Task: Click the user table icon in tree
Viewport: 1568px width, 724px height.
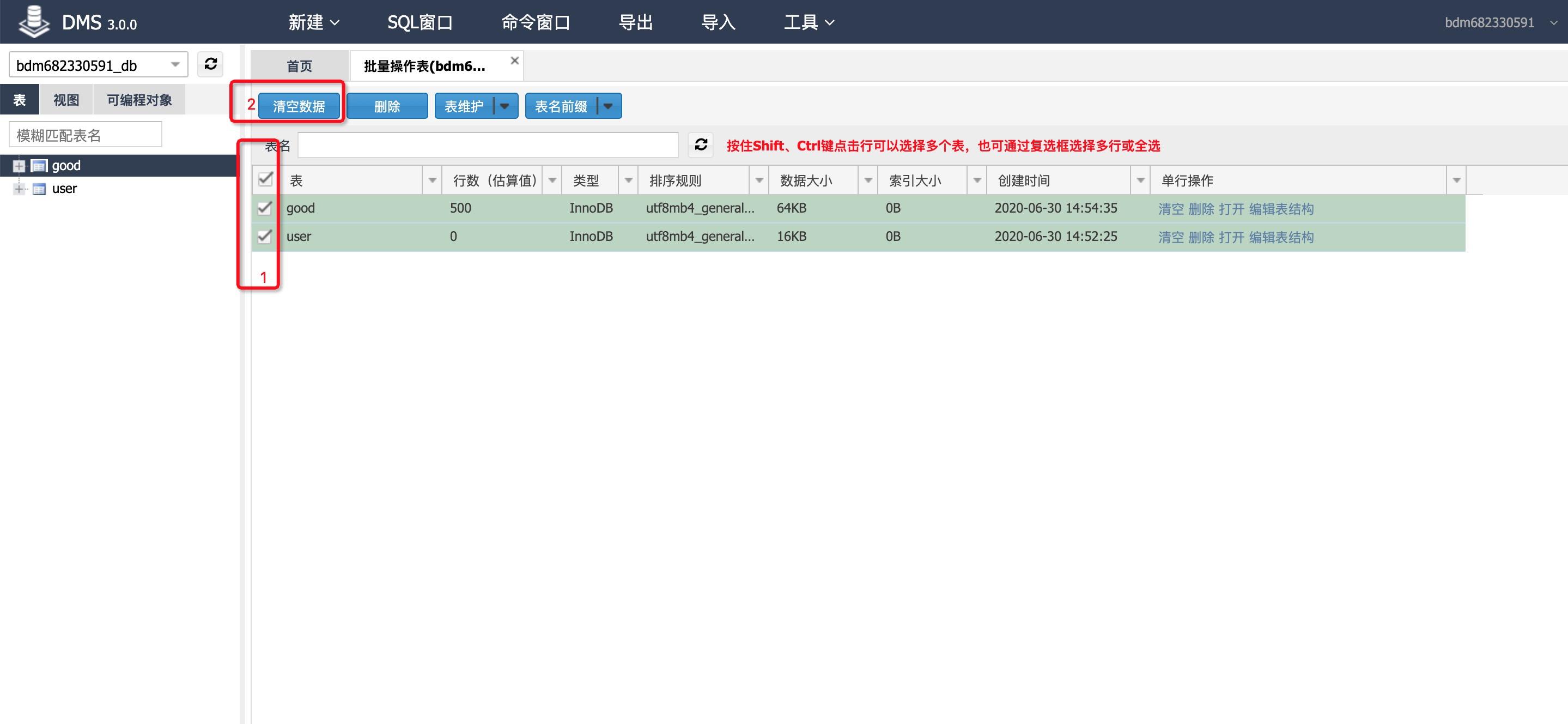Action: [x=39, y=189]
